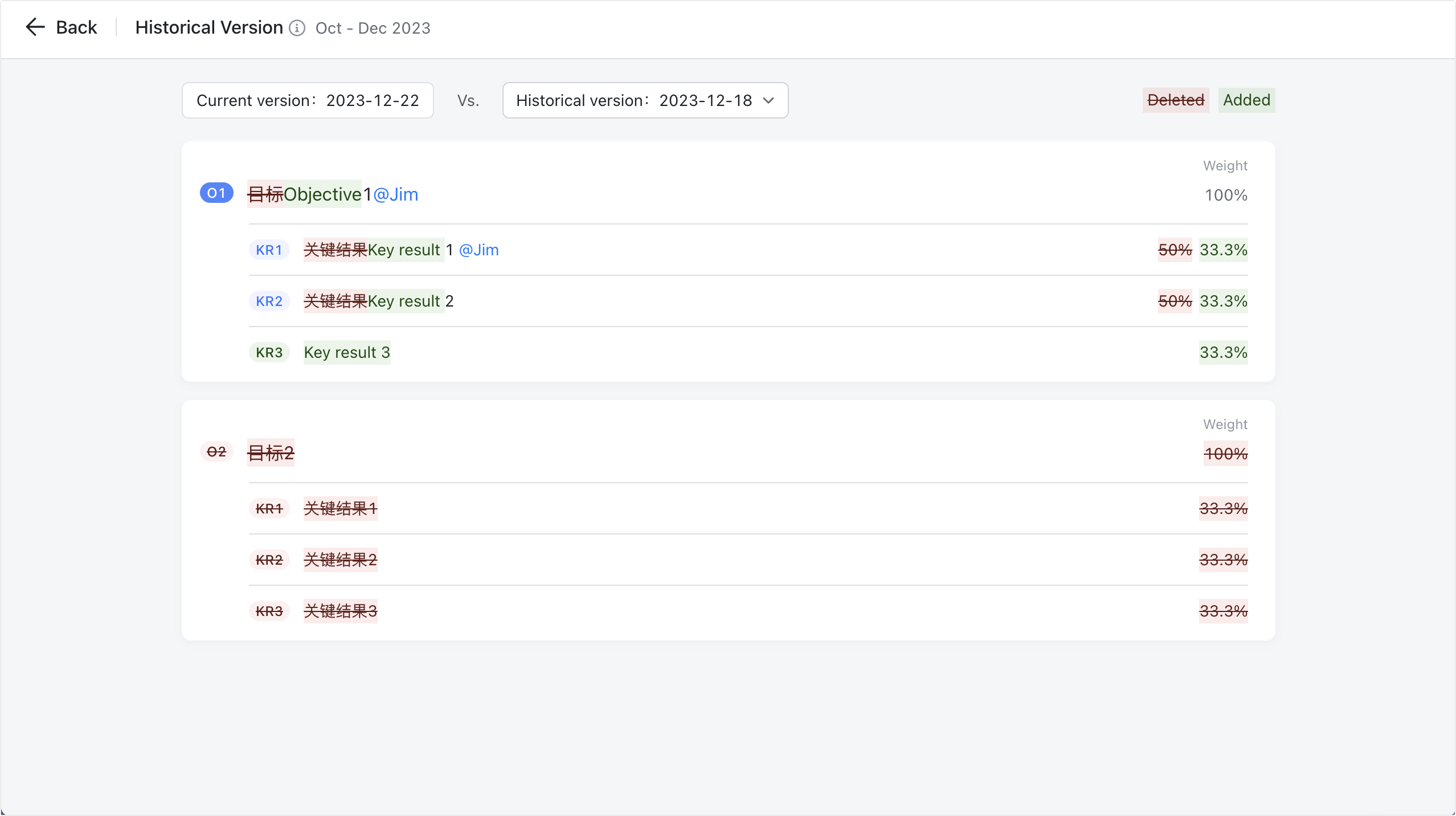
Task: Click the back arrow icon
Action: 35,27
